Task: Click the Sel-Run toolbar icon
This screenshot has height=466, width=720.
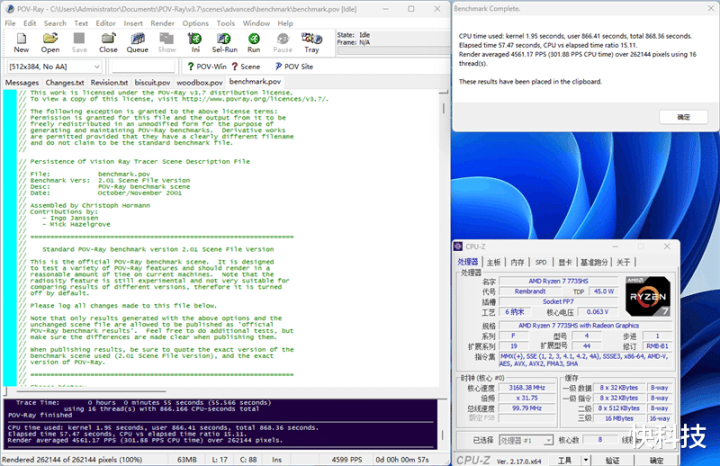Action: tap(225, 42)
